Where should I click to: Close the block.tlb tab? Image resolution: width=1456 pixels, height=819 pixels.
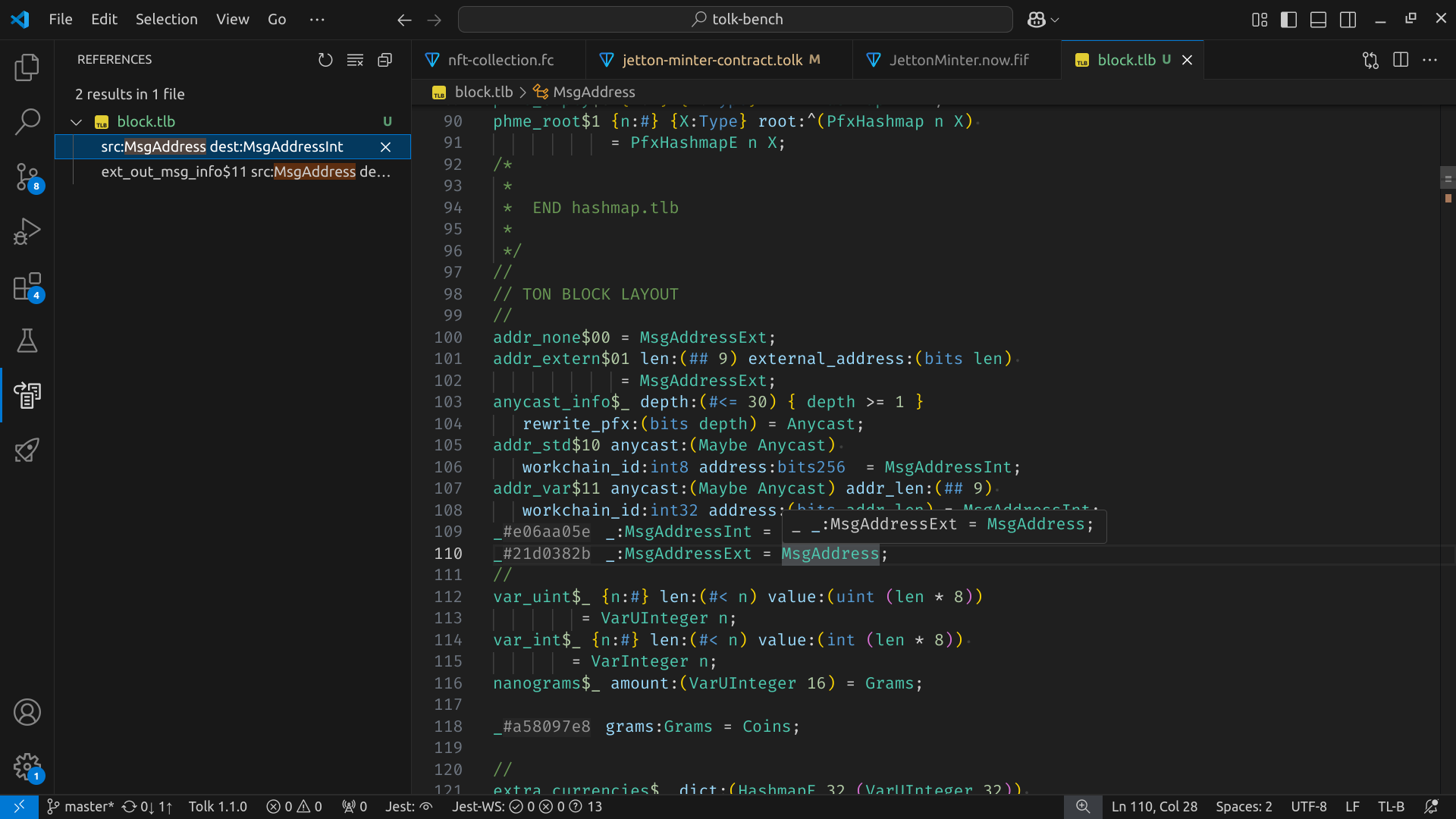click(1188, 60)
